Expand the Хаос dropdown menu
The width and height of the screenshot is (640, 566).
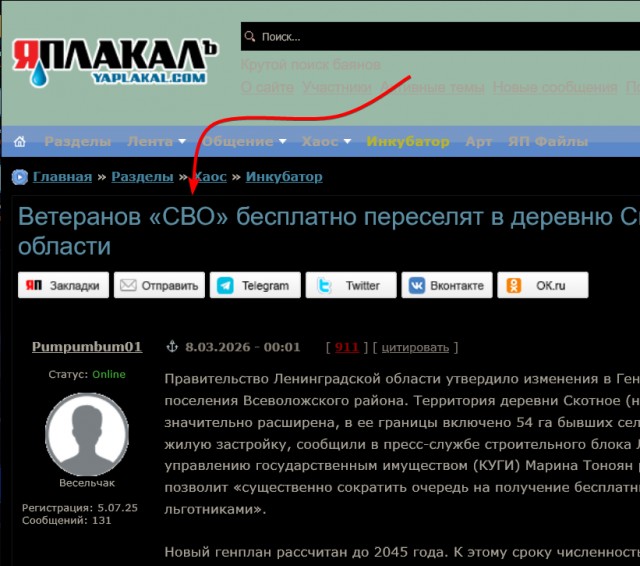click(x=326, y=142)
